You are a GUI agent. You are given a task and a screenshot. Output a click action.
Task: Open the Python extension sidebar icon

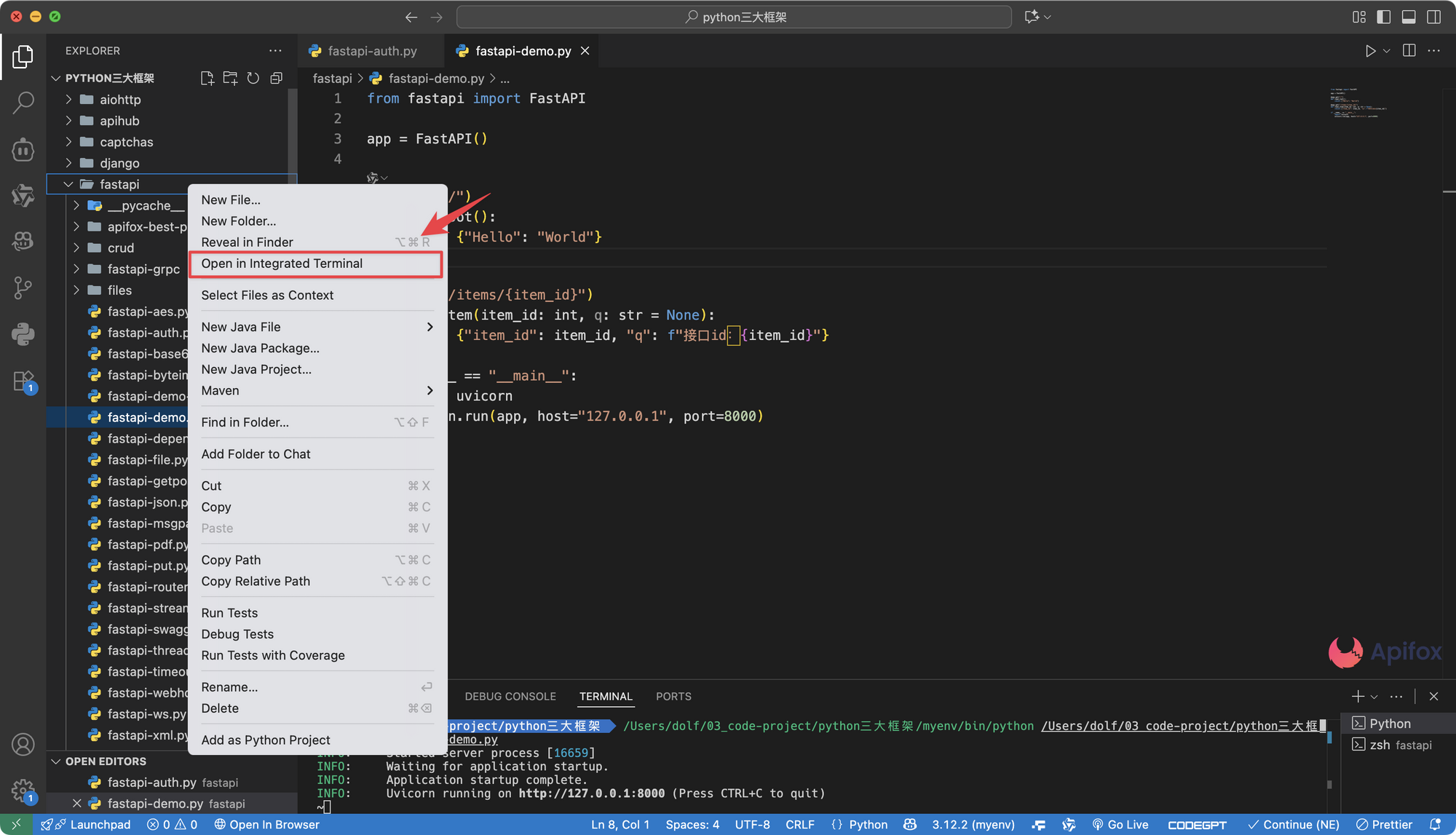(x=23, y=333)
